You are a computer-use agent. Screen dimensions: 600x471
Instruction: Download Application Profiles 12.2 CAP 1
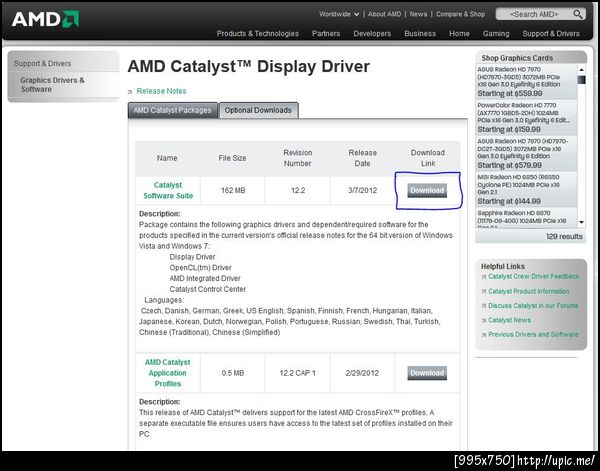tap(427, 373)
